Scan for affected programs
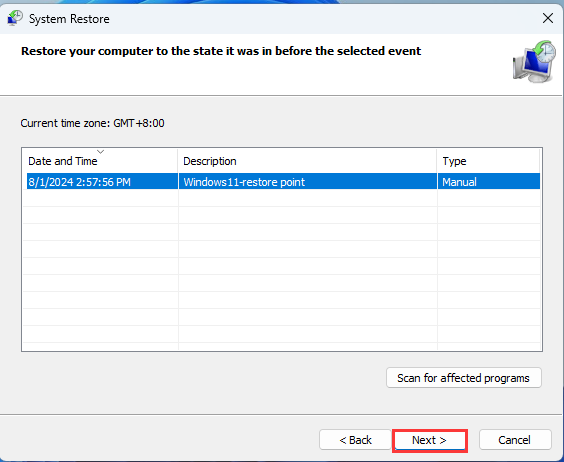The height and width of the screenshot is (462, 564). [464, 378]
